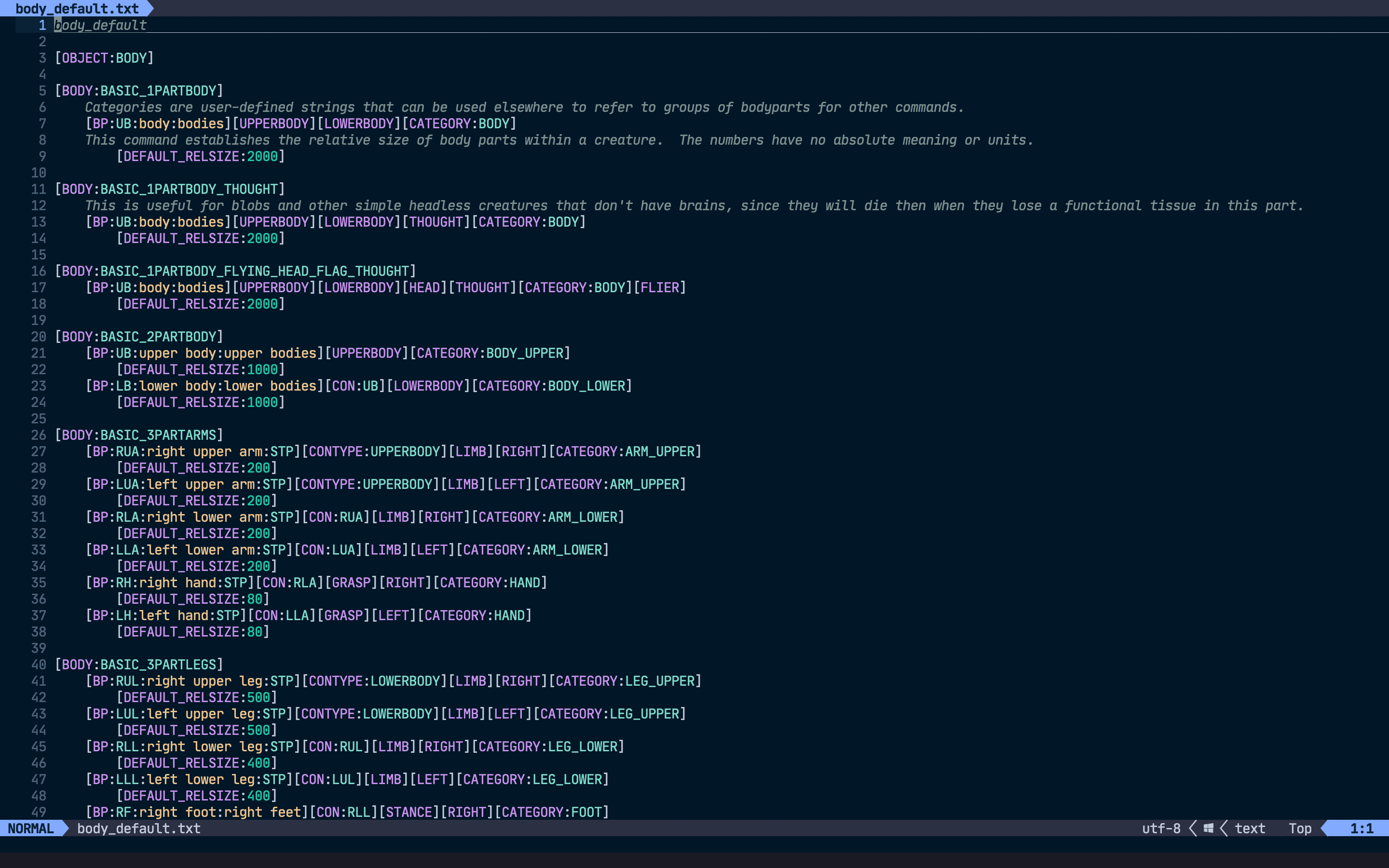Viewport: 1389px width, 868px height.
Task: Click [CATEGORY:LEG_LOWER] on line 47
Action: [532, 780]
